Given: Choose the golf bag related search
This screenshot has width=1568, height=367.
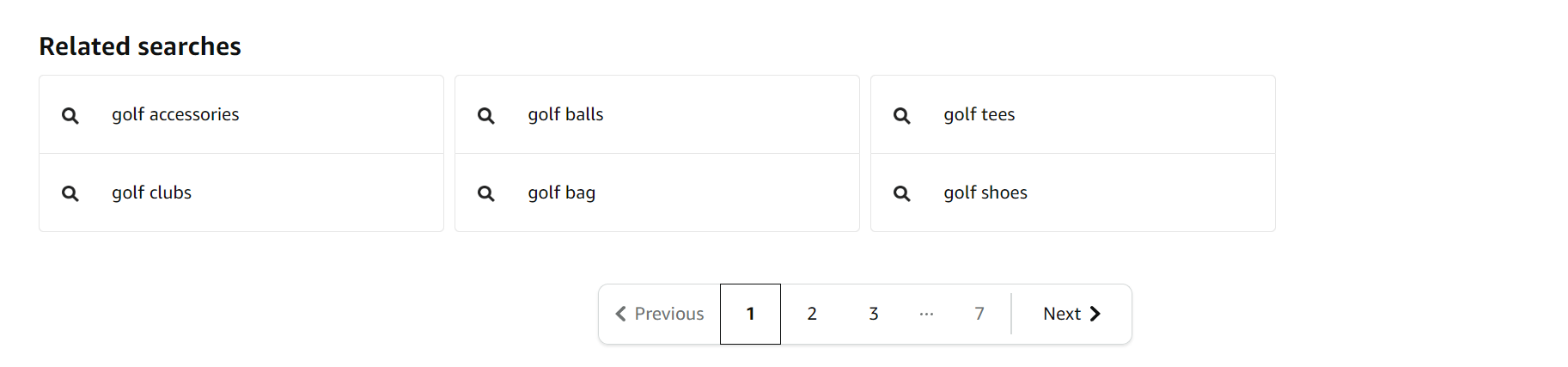Looking at the screenshot, I should tap(657, 193).
